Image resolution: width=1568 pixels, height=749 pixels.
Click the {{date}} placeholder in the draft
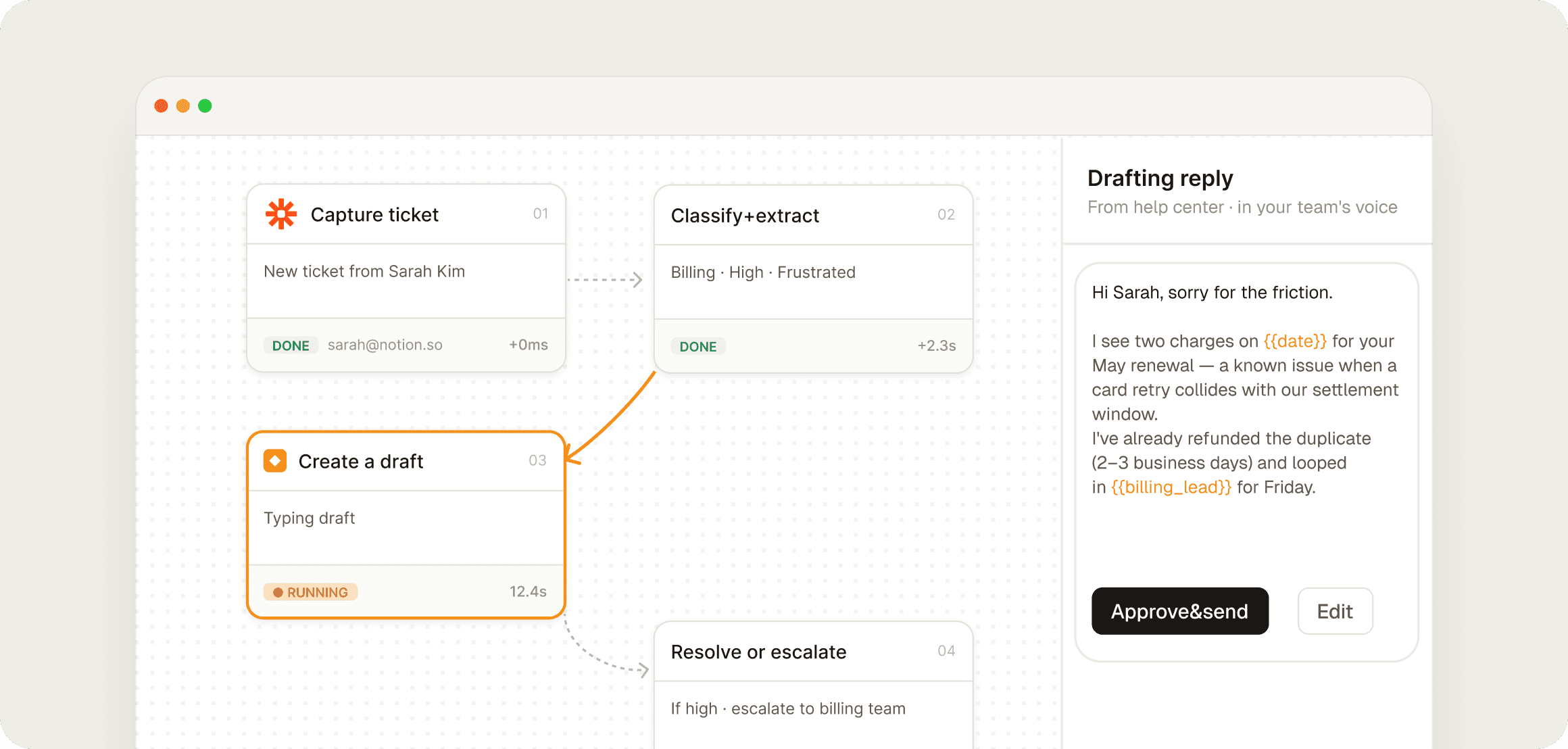(x=1296, y=341)
